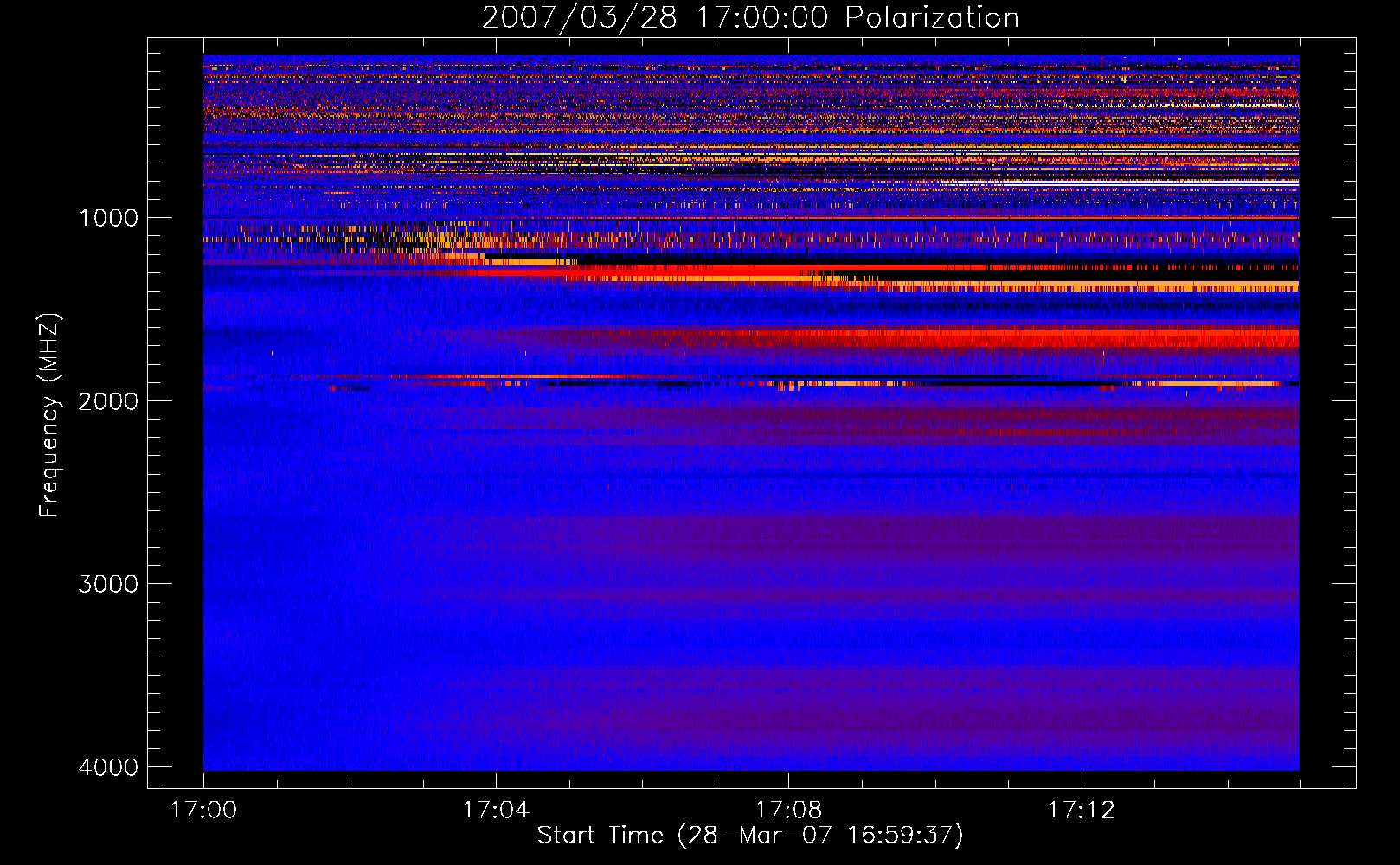Click the 17:12 time tick label
The height and width of the screenshot is (865, 1400).
coord(1081,811)
